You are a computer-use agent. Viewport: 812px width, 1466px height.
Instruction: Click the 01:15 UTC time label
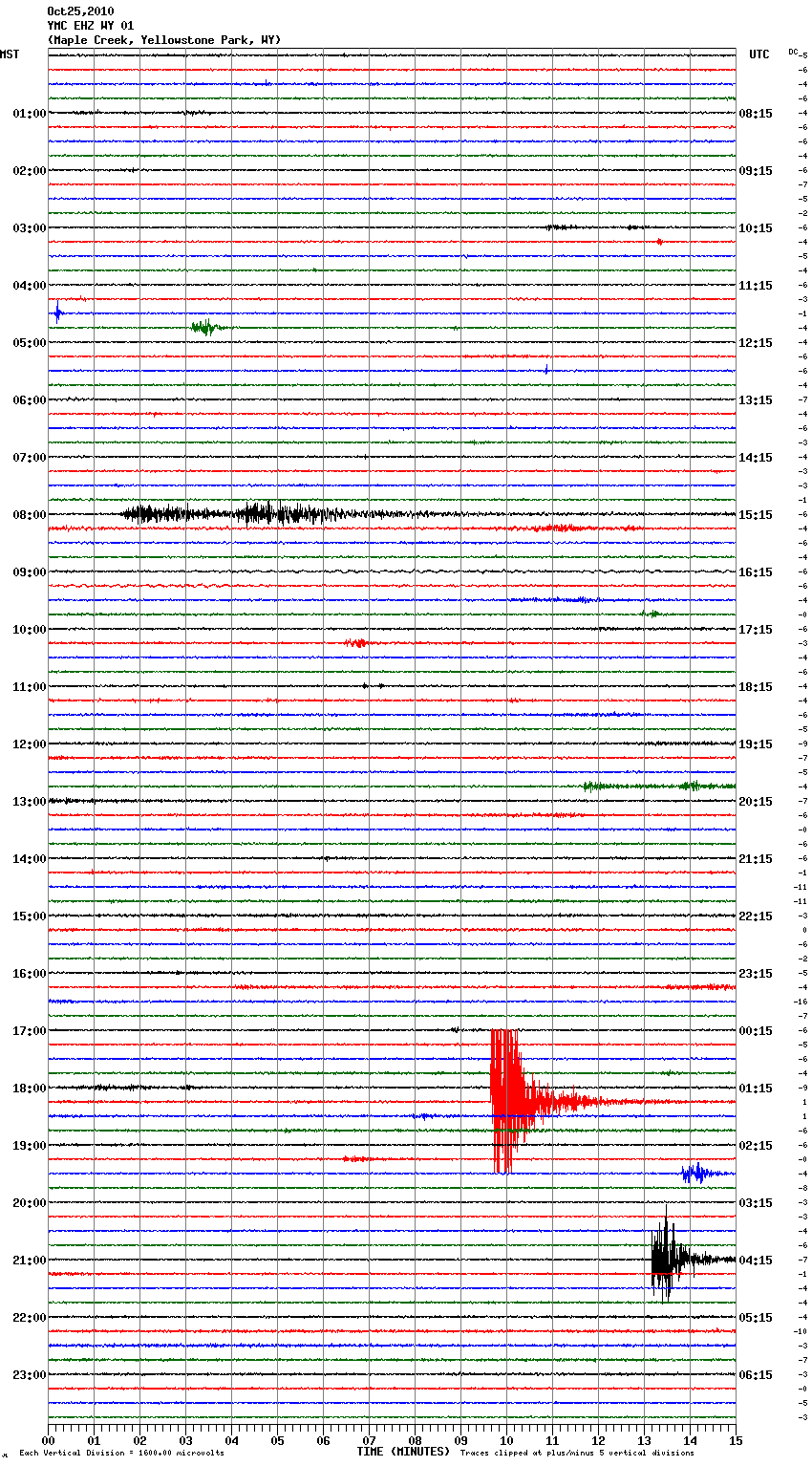click(756, 1089)
